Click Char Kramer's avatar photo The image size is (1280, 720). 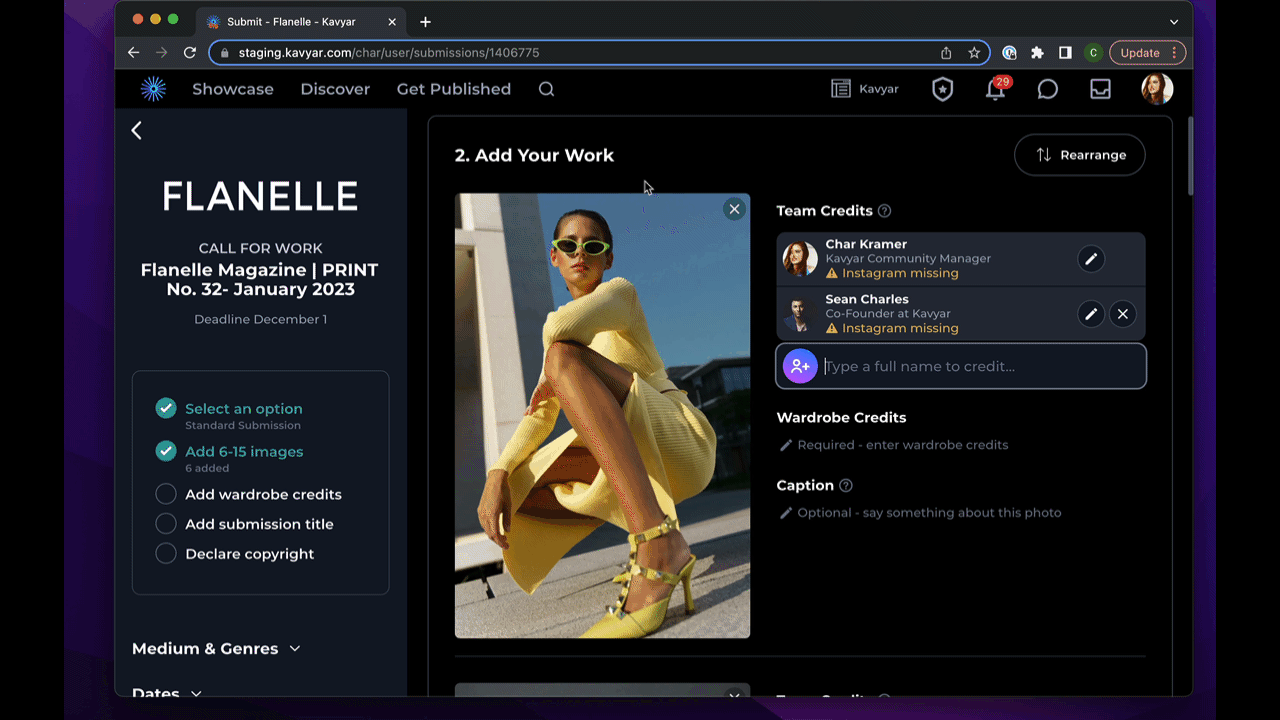[800, 259]
